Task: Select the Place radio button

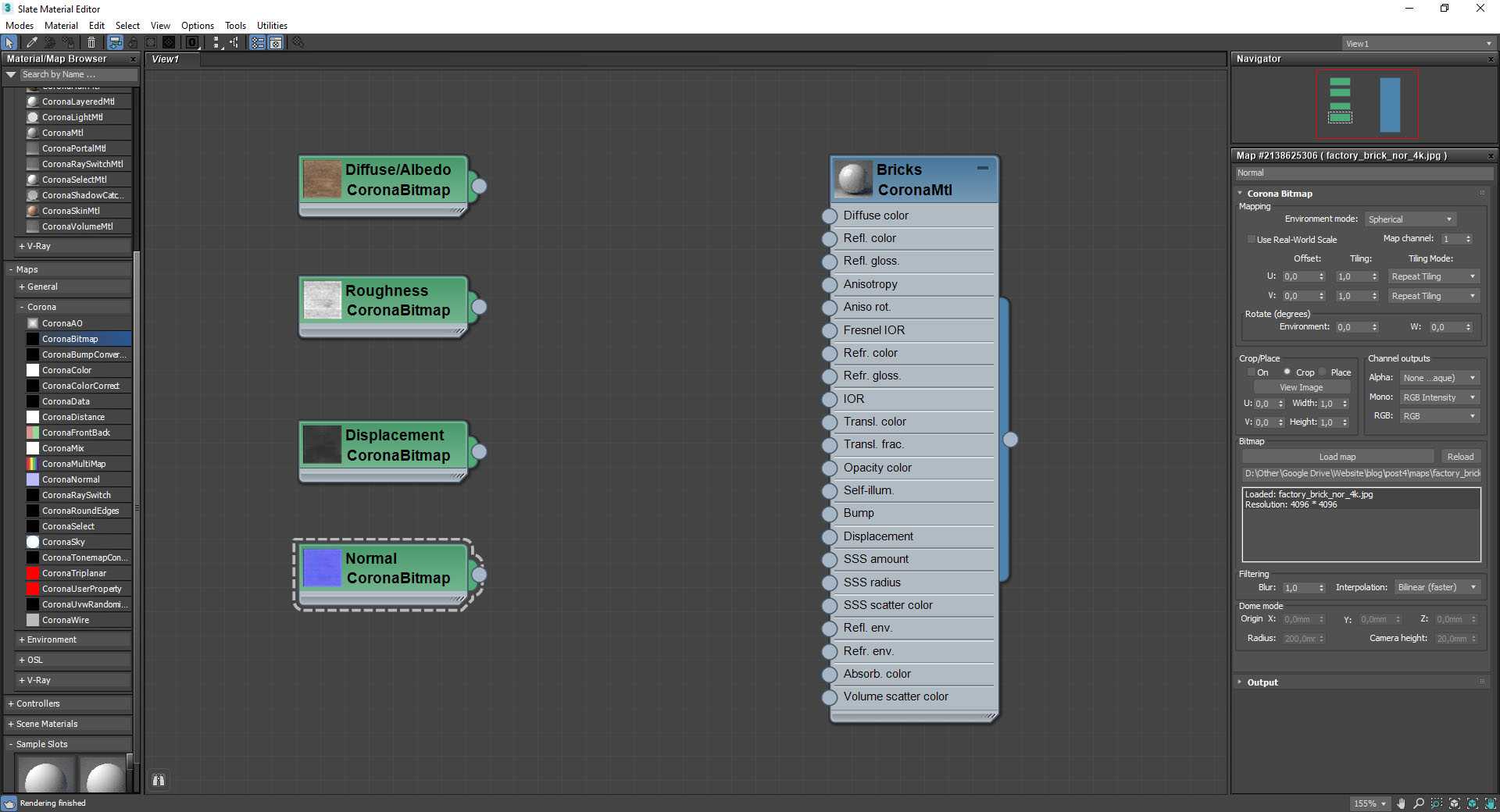Action: (x=1323, y=372)
